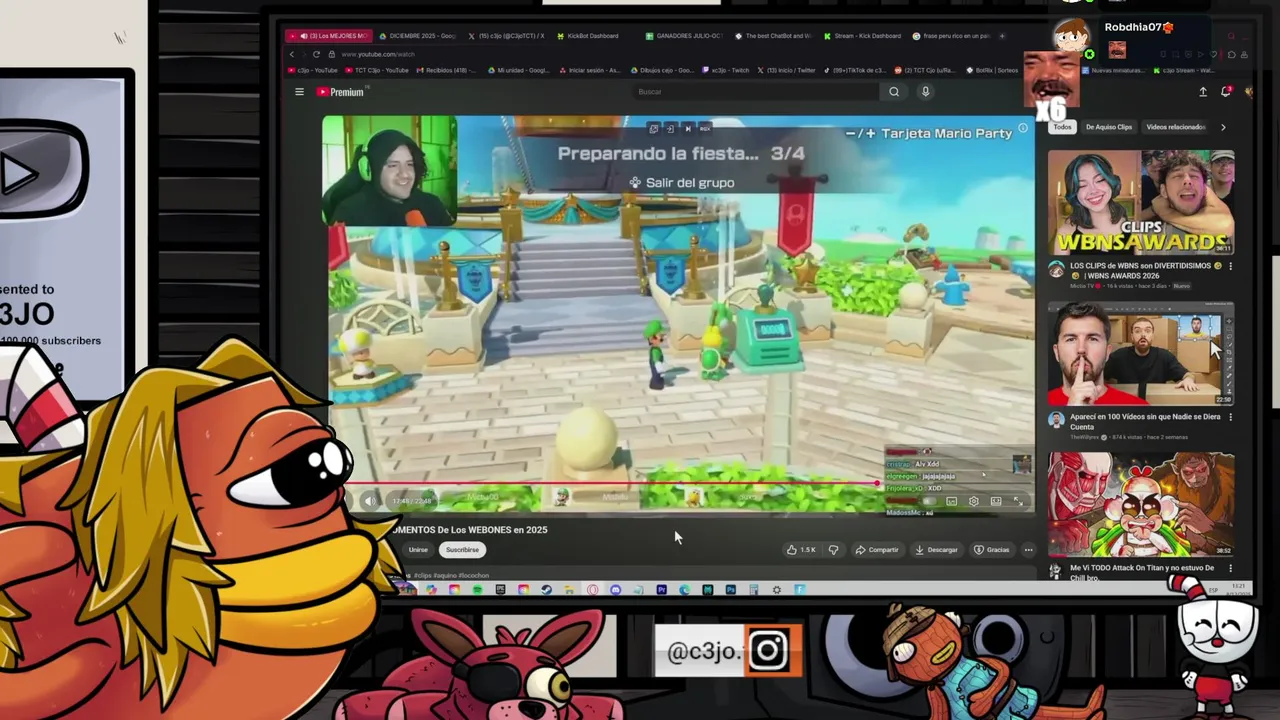Enter fullscreen on the video player

[1018, 501]
